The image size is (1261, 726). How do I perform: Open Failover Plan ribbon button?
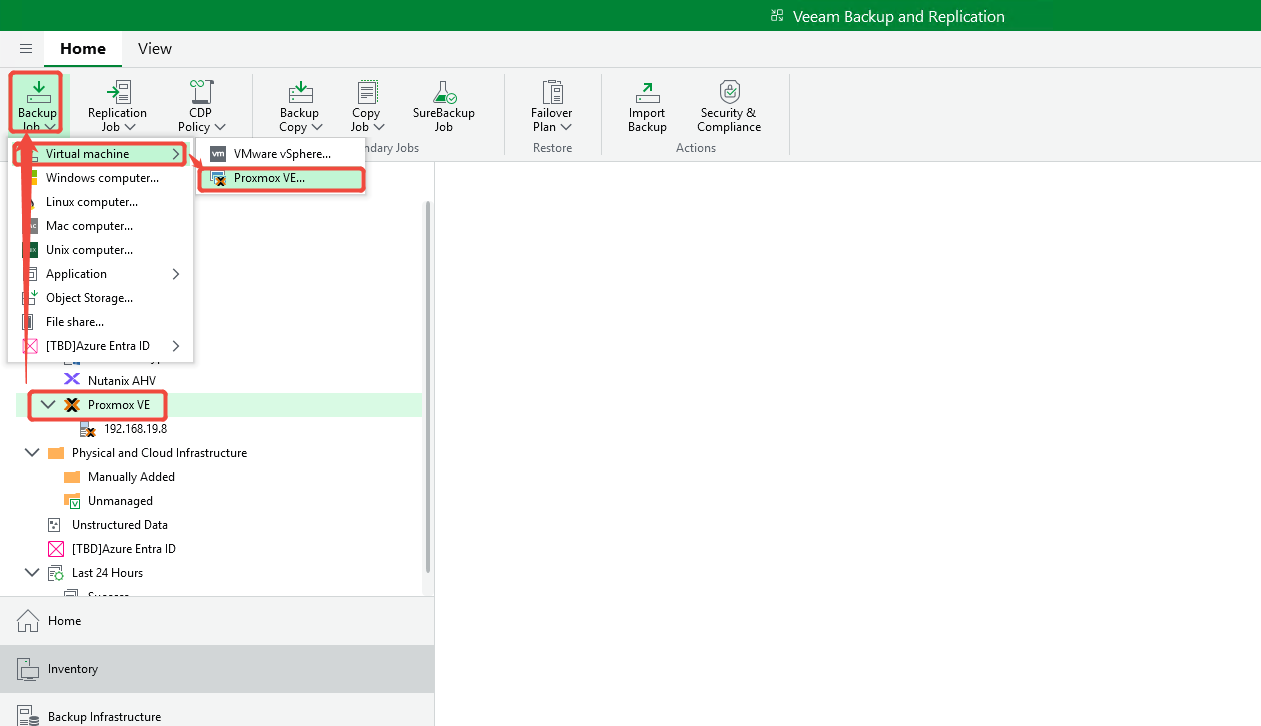coord(552,106)
